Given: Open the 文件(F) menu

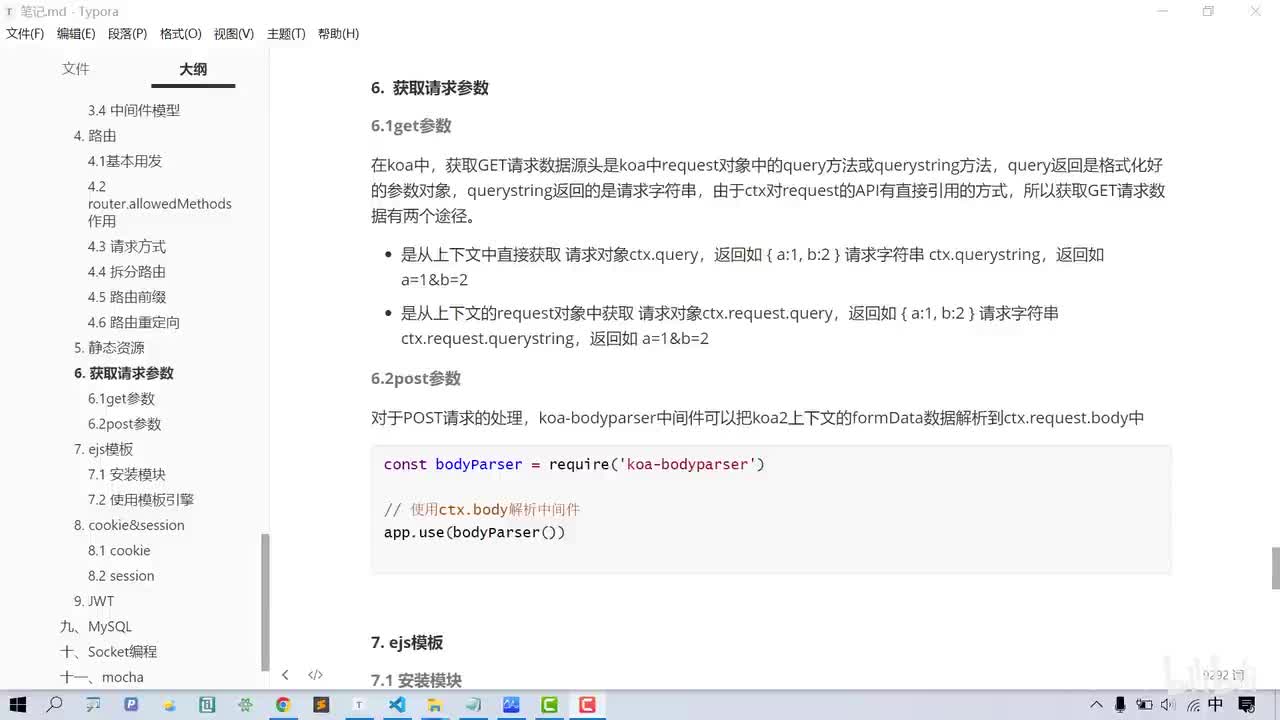Looking at the screenshot, I should click(x=25, y=34).
